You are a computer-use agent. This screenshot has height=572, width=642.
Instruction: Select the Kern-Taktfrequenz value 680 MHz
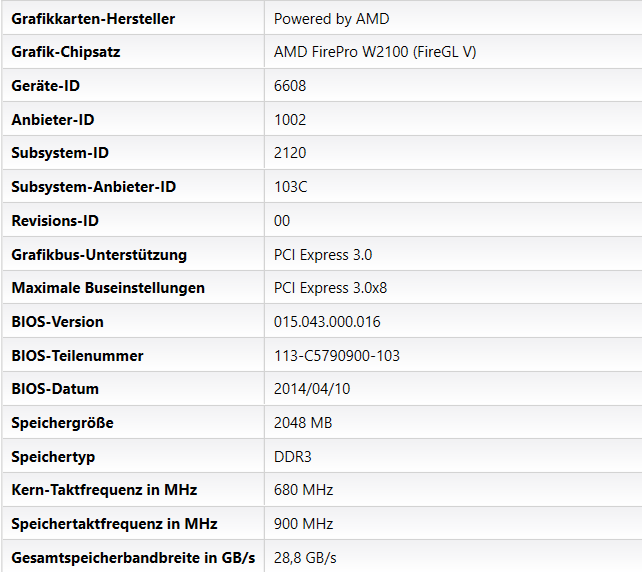[303, 490]
